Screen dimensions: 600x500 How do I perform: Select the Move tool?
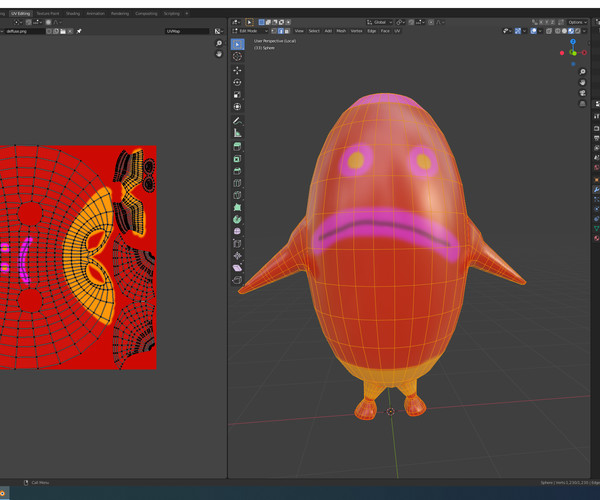(237, 70)
